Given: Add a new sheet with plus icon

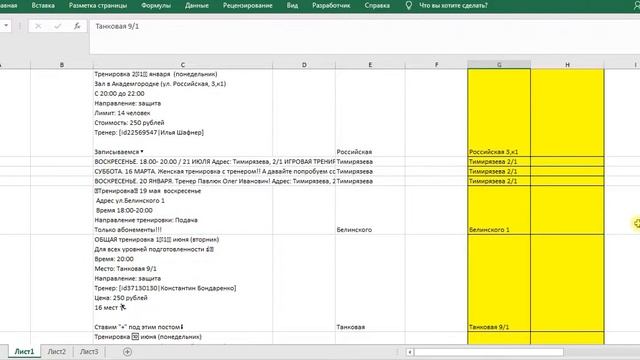Looking at the screenshot, I should pos(127,352).
